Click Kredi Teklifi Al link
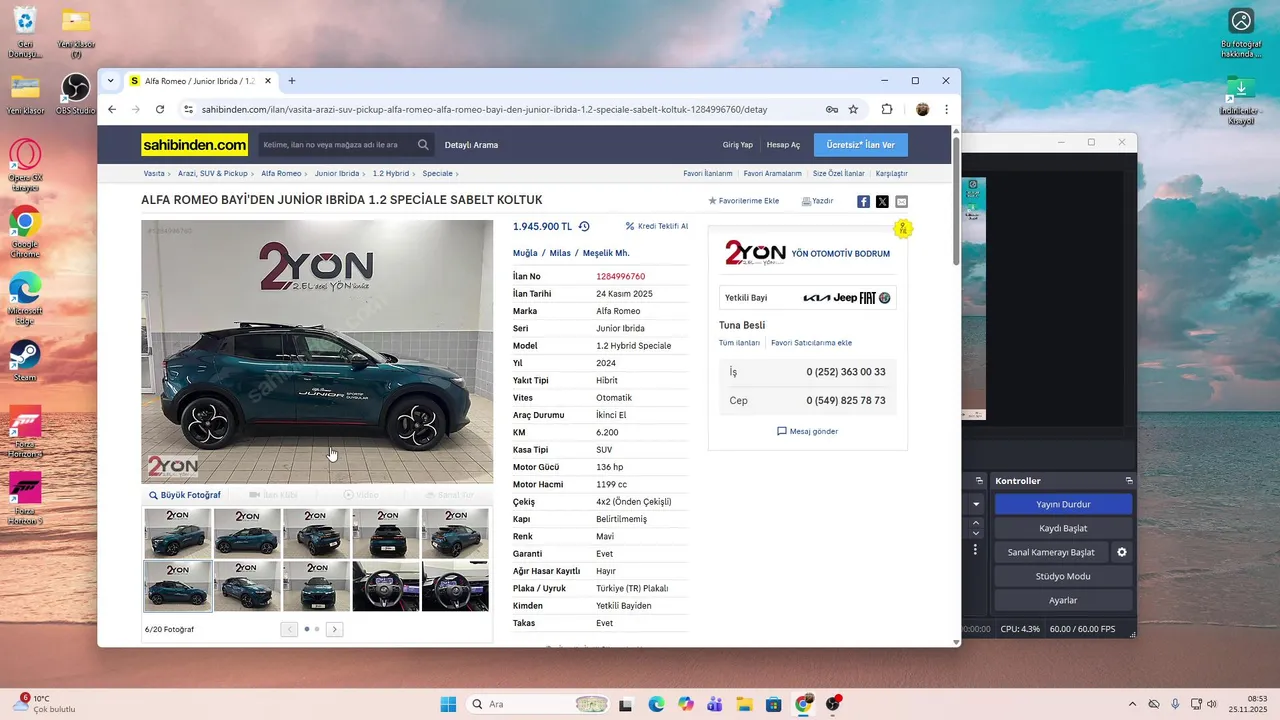Viewport: 1280px width, 720px height. click(x=657, y=226)
